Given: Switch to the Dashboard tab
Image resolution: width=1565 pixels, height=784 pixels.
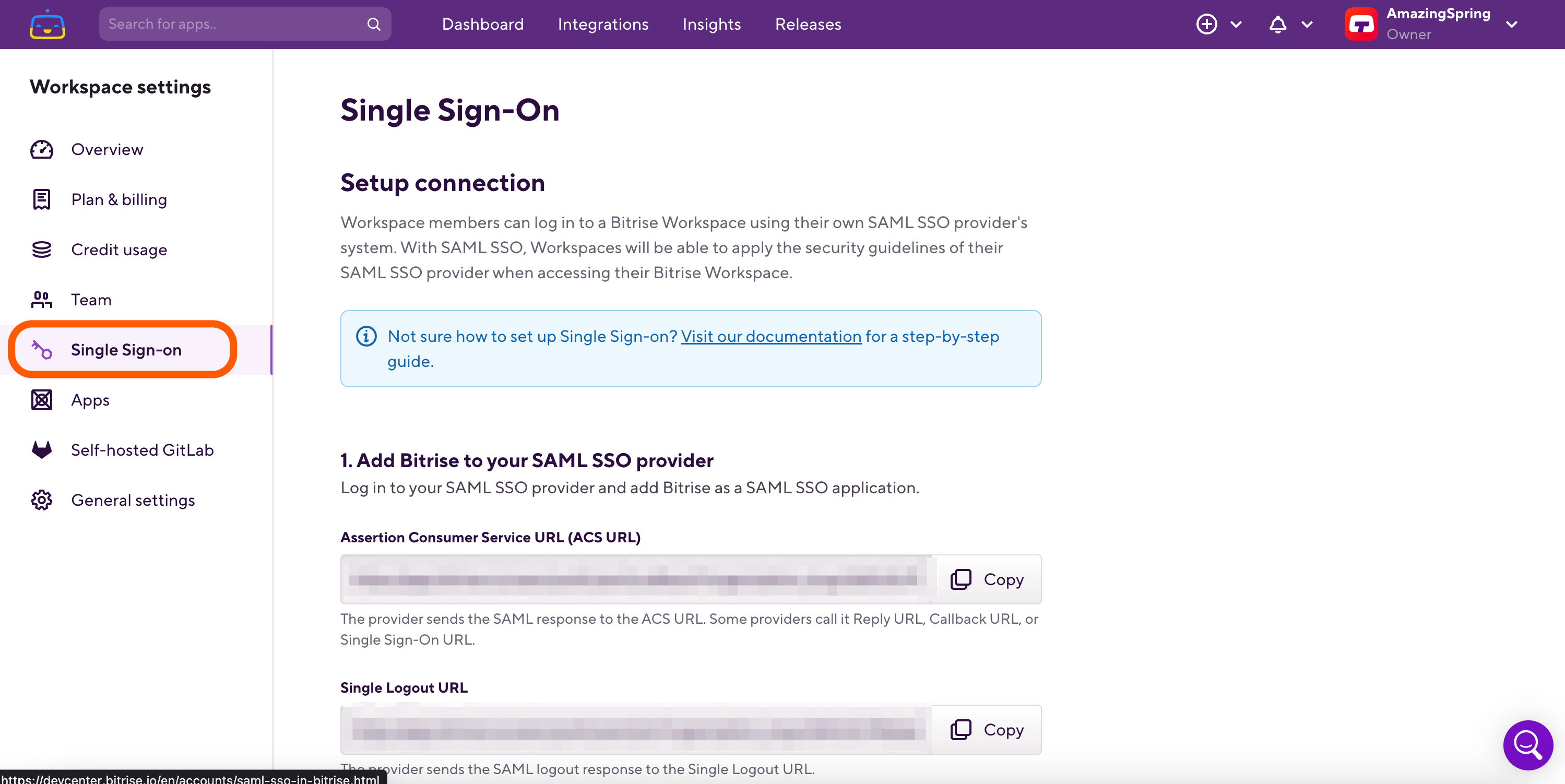Looking at the screenshot, I should click(x=482, y=25).
